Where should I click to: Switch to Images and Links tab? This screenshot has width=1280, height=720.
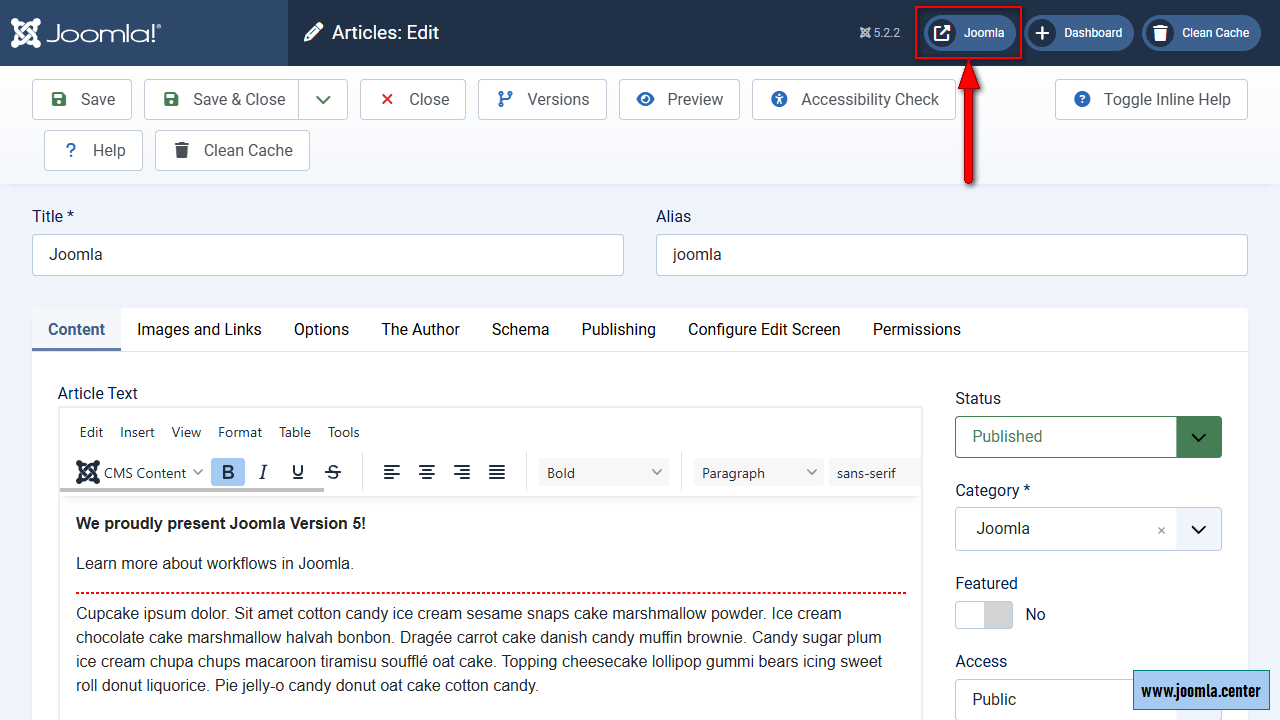point(199,329)
